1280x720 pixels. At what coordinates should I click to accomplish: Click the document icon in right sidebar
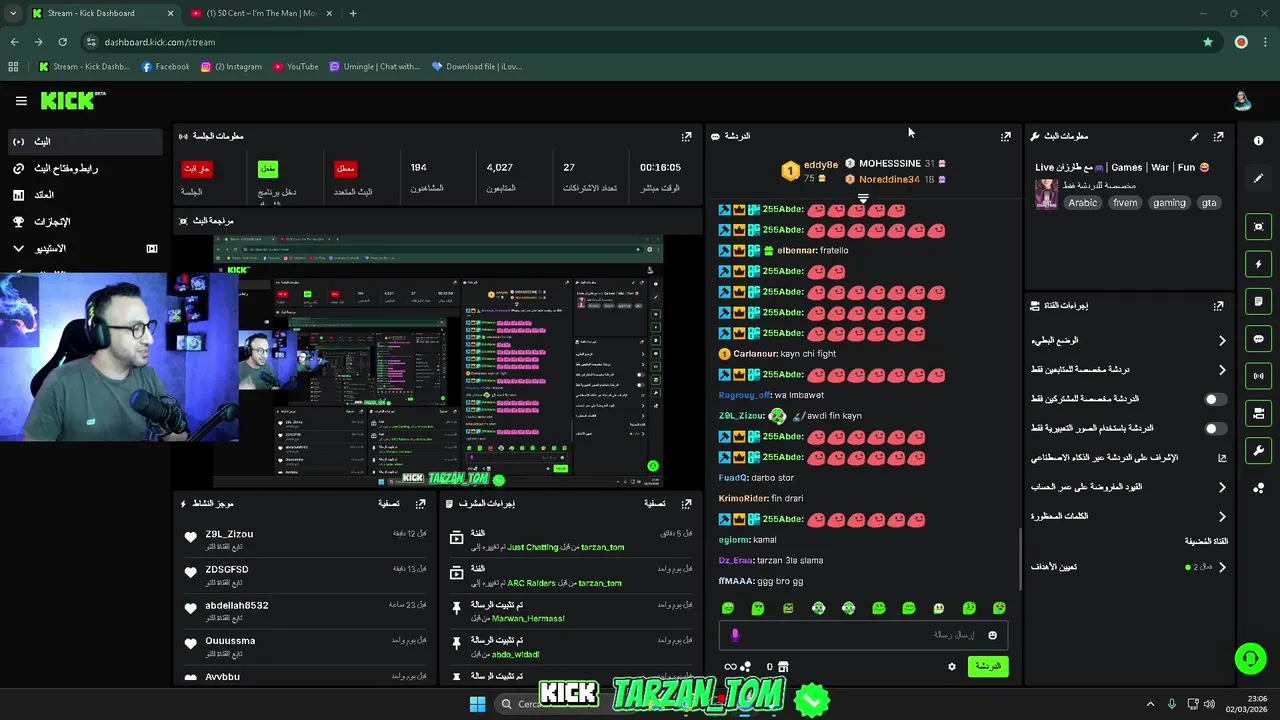1259,301
